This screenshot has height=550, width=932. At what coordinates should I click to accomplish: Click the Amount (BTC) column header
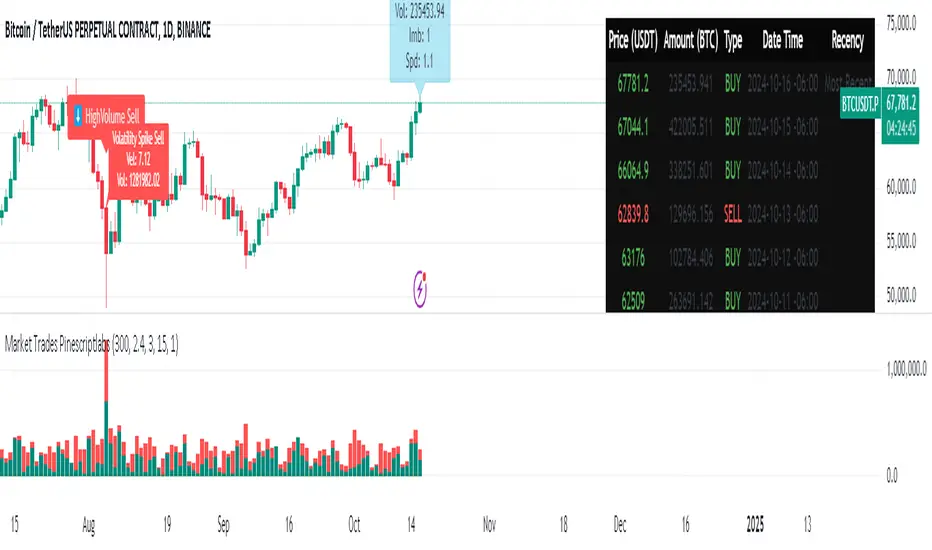(x=690, y=44)
